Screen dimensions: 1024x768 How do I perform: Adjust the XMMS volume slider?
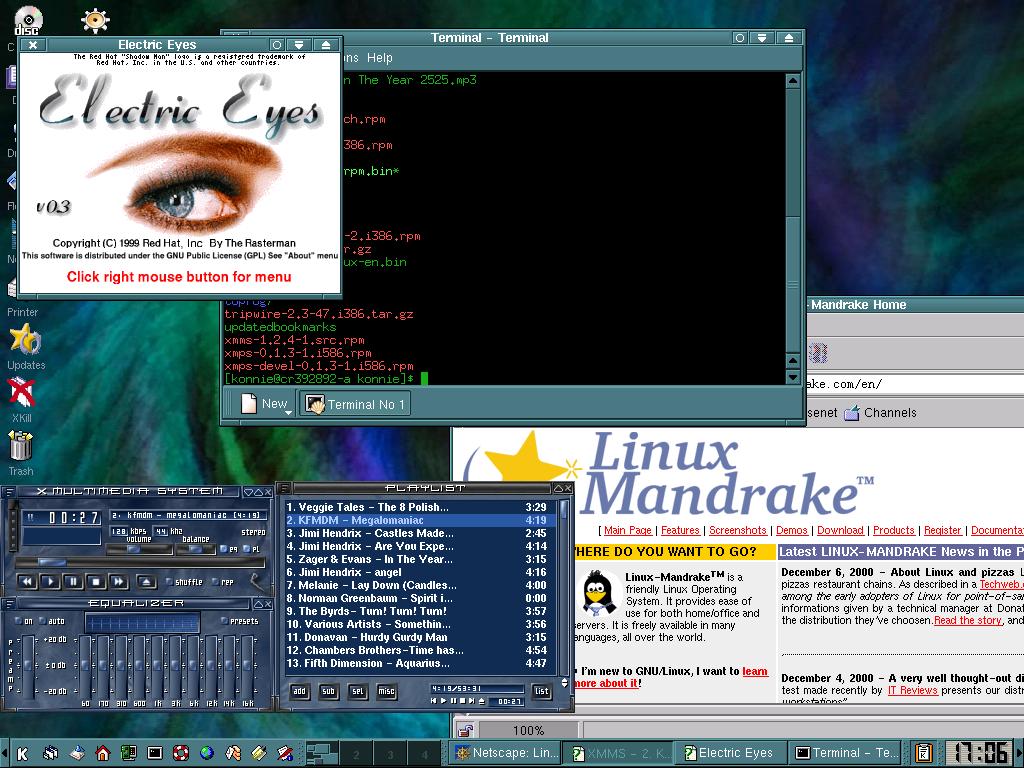pyautogui.click(x=132, y=549)
